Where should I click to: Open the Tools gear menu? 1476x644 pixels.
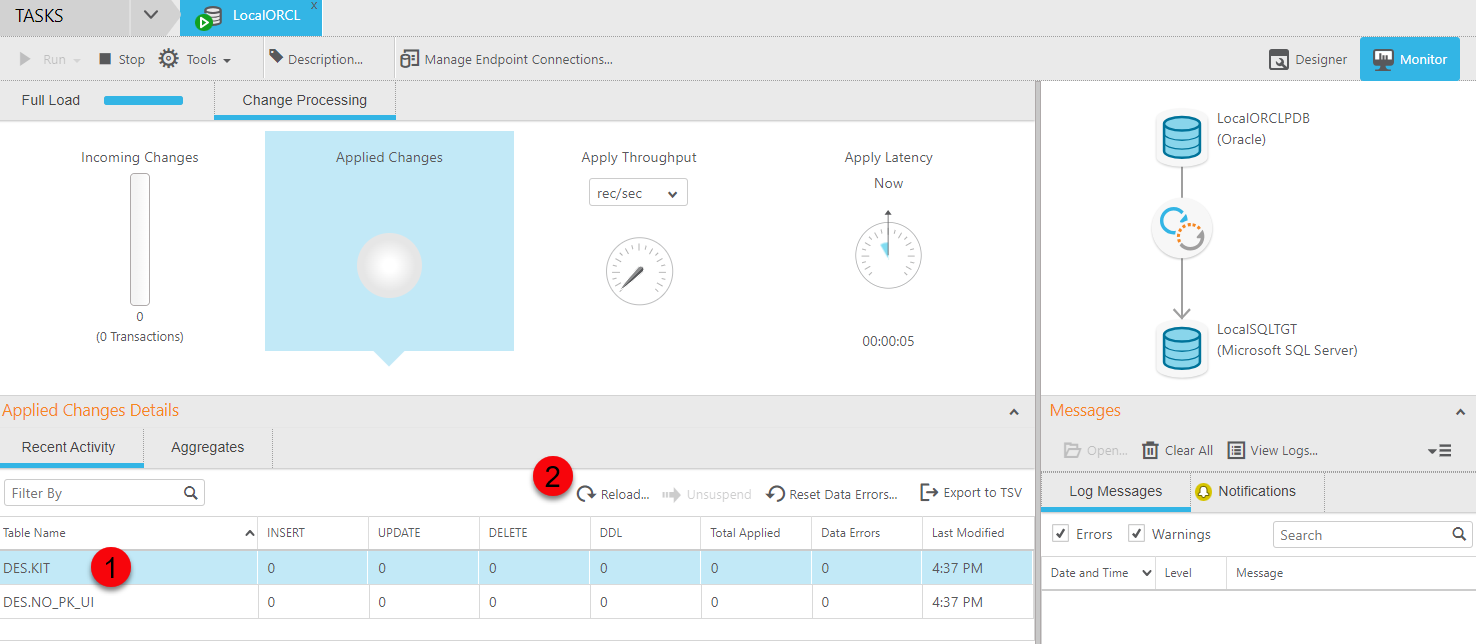[169, 59]
